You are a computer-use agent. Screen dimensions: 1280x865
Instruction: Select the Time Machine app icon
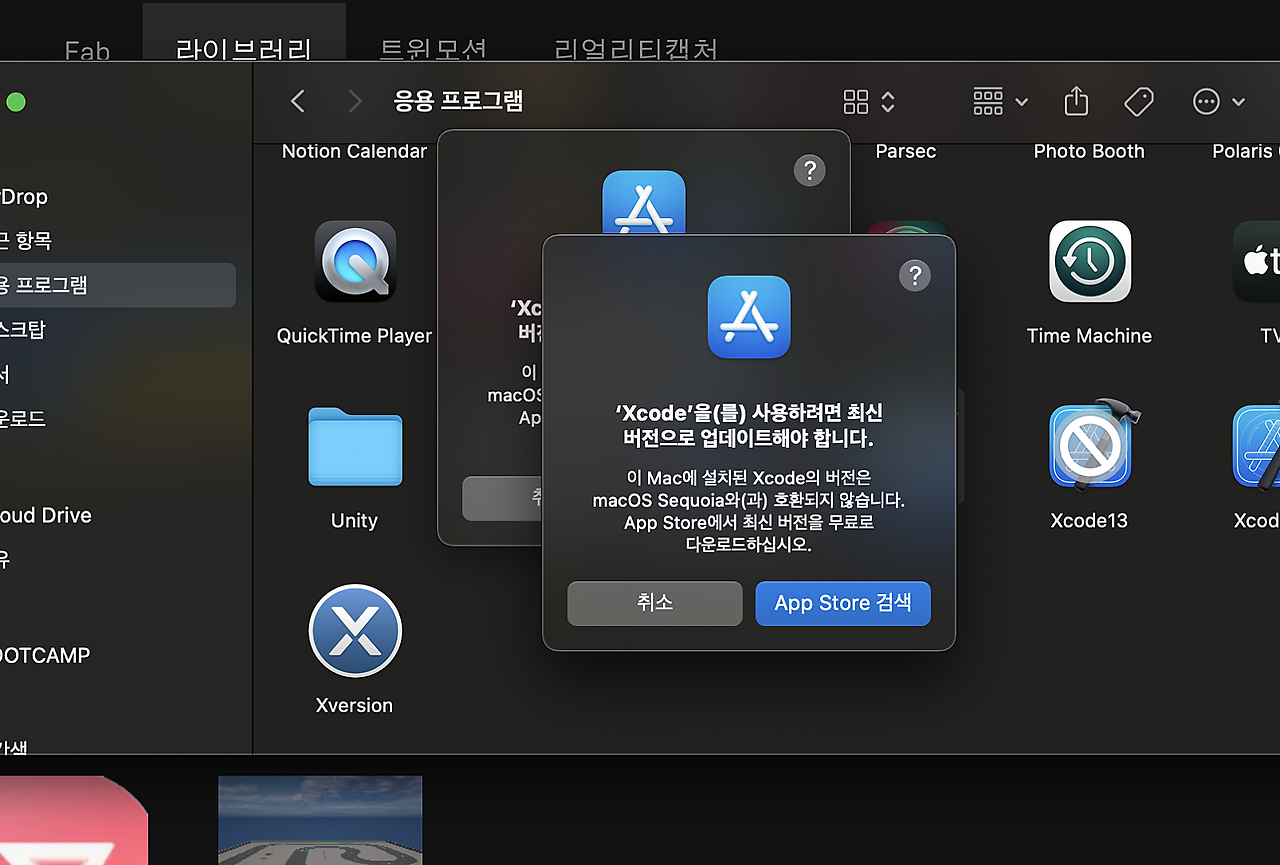1090,261
